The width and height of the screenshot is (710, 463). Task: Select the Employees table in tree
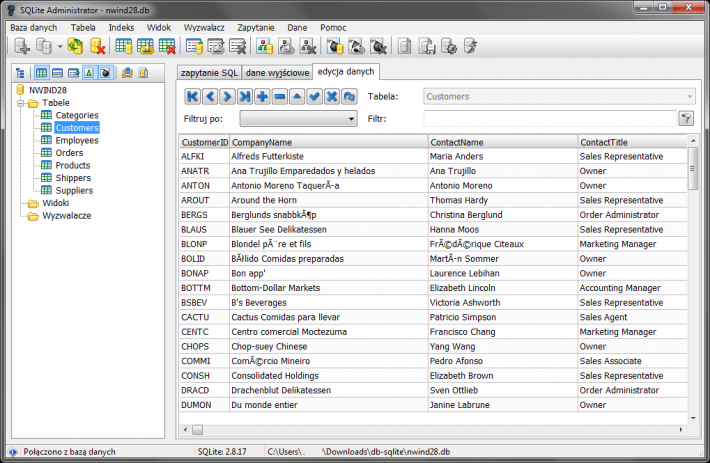point(77,140)
